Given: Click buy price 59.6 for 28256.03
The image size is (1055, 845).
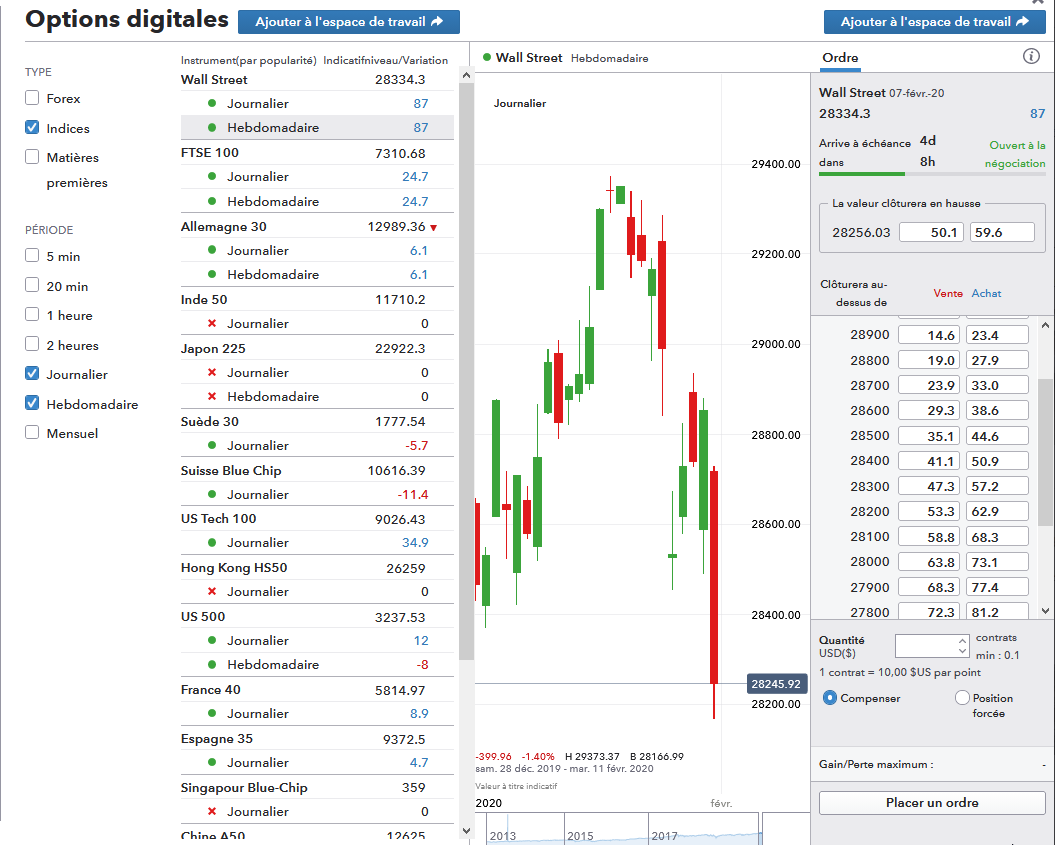Looking at the screenshot, I should [1002, 232].
